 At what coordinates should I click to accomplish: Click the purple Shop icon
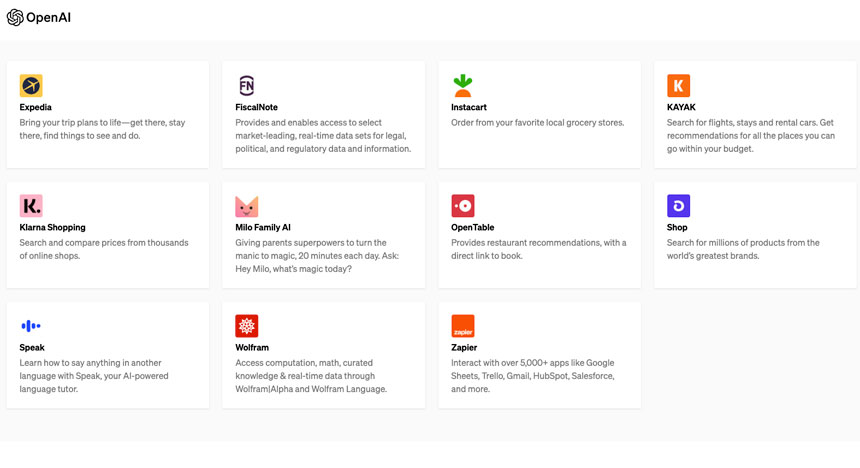[679, 206]
